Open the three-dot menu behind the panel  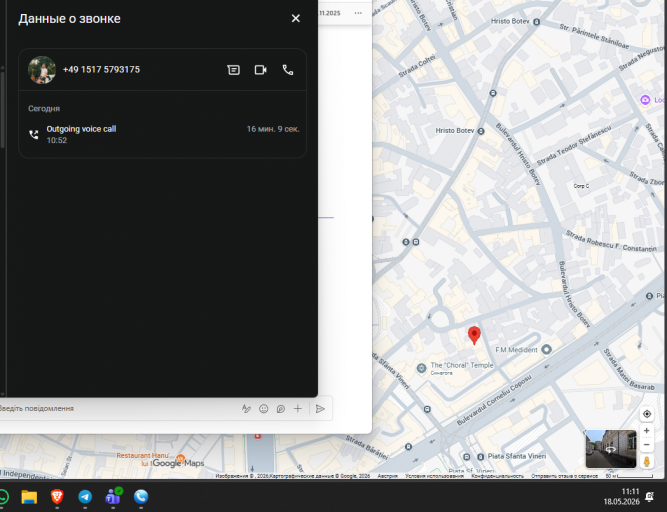tap(358, 13)
